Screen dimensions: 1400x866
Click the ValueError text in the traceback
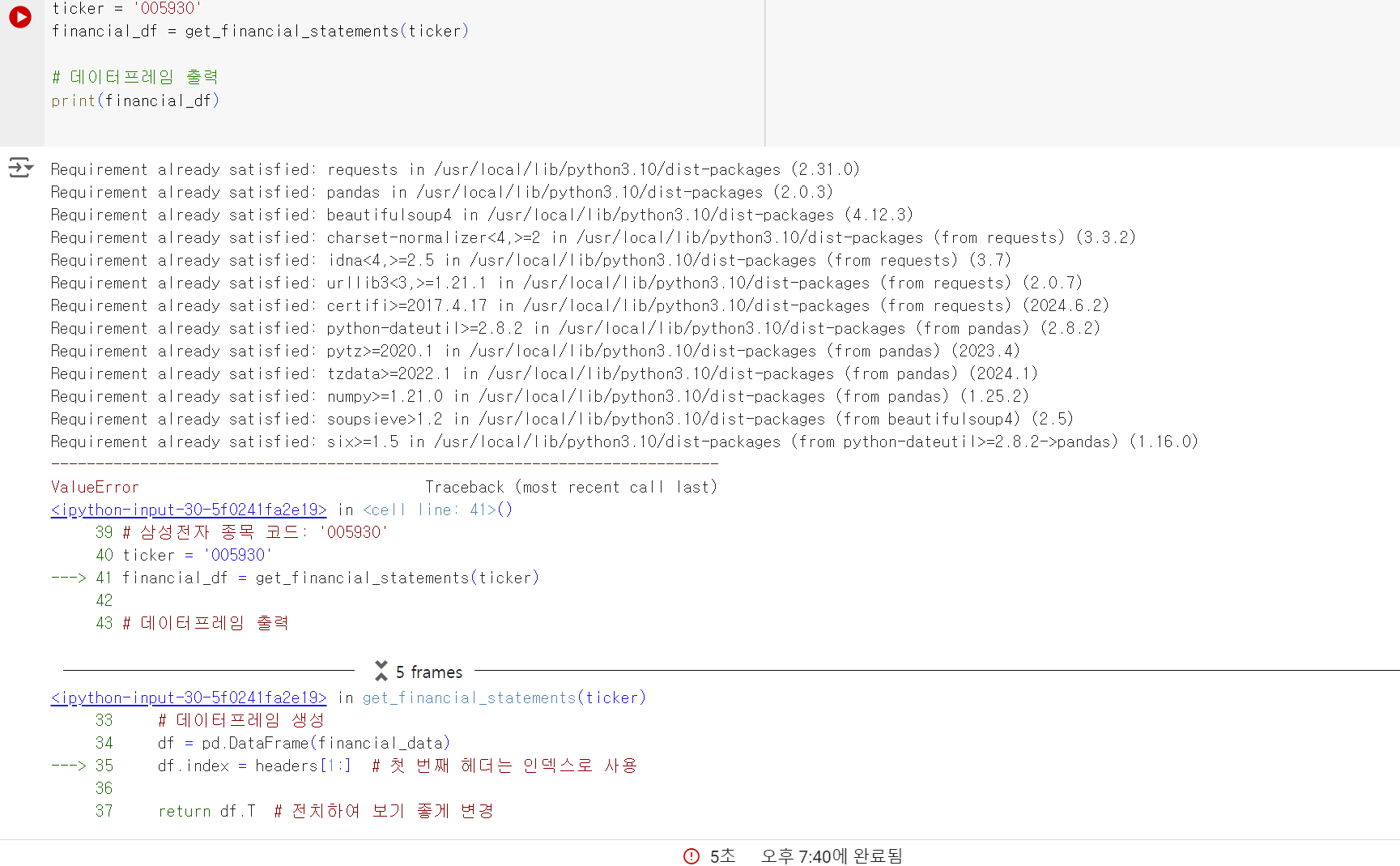(95, 487)
